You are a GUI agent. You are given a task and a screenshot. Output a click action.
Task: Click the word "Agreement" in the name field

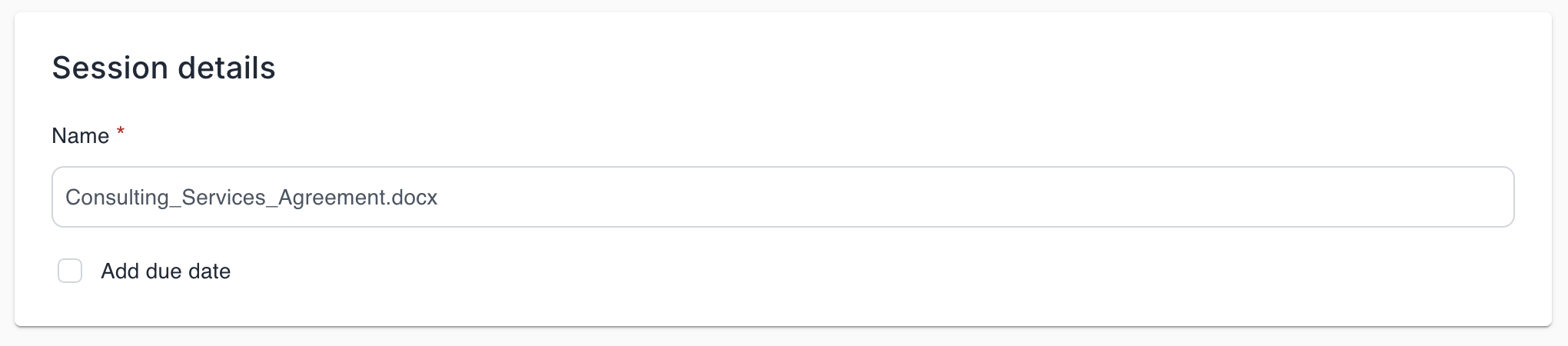click(x=331, y=198)
